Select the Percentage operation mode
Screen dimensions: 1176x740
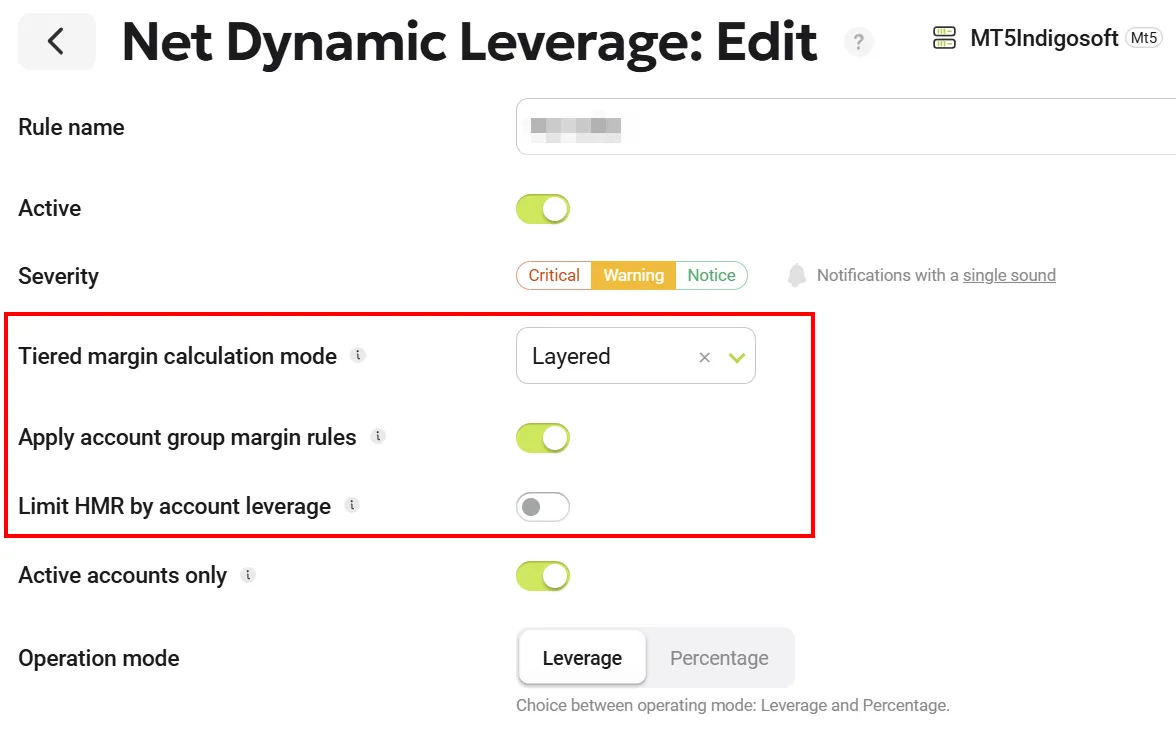pos(719,658)
